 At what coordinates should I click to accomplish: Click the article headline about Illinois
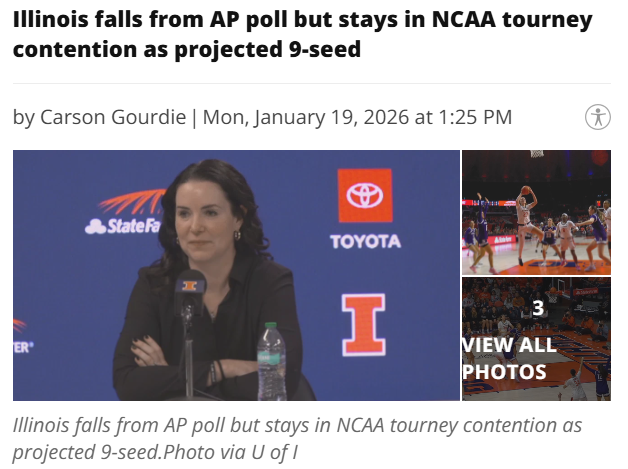[x=302, y=34]
